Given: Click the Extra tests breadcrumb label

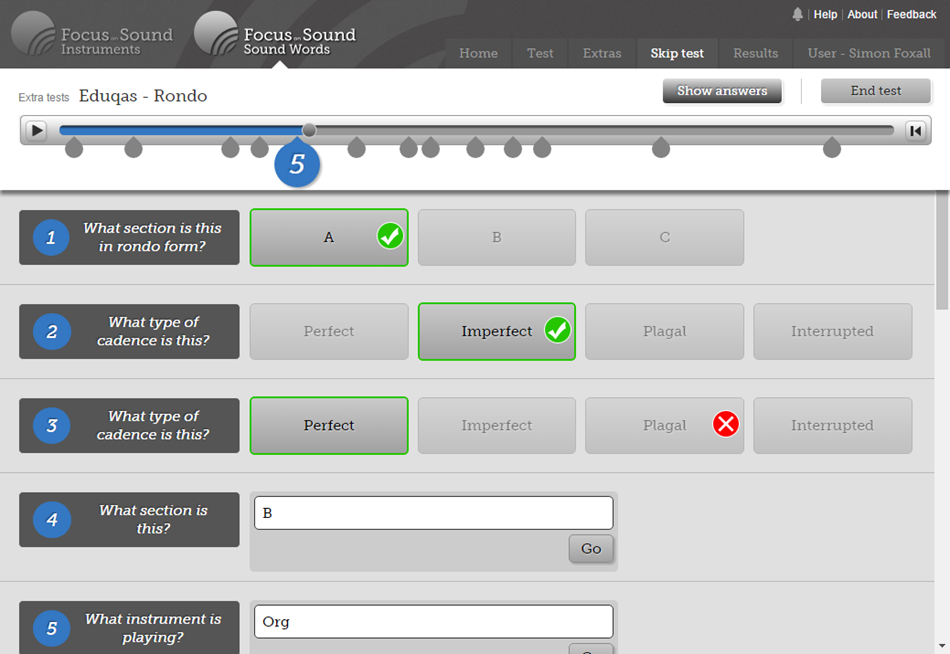Looking at the screenshot, I should pos(44,98).
